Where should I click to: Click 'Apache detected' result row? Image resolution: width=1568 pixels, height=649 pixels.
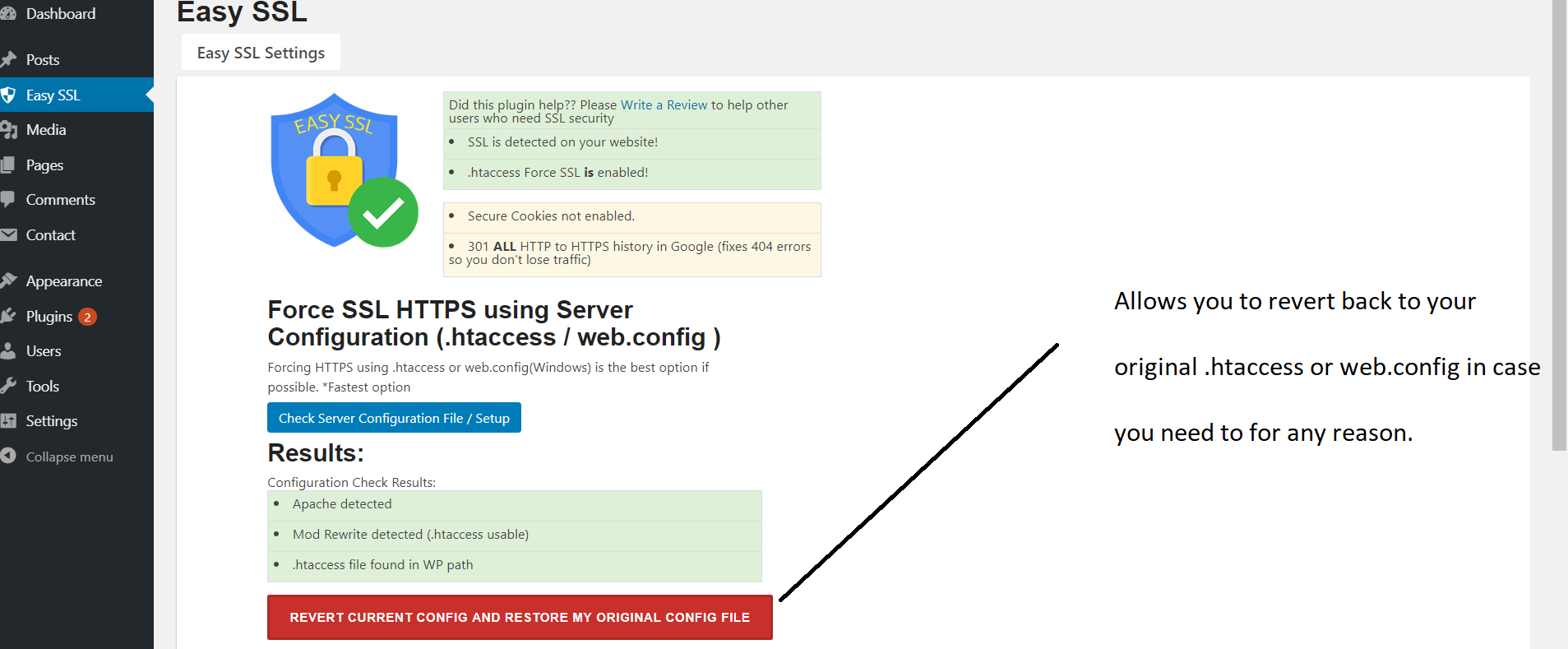(515, 504)
